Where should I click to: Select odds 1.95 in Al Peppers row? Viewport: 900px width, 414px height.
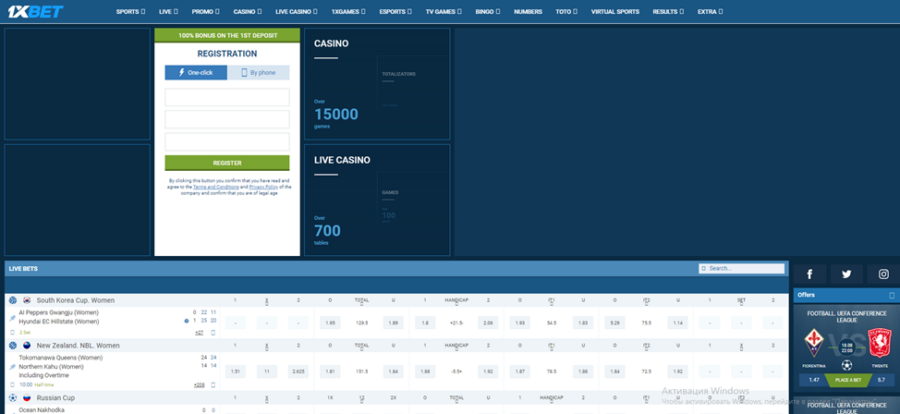[330, 323]
